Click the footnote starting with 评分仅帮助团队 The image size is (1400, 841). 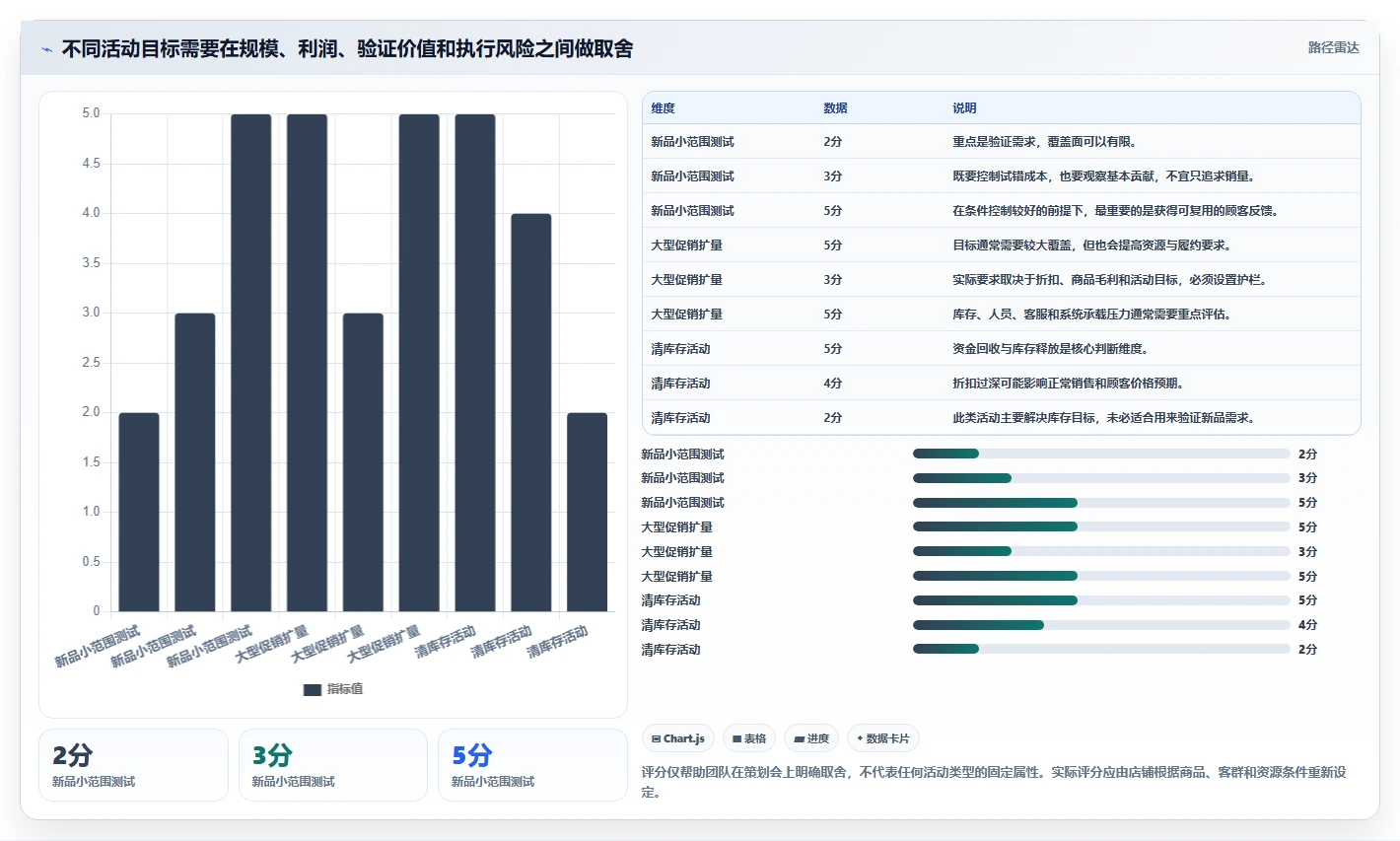coord(994,782)
